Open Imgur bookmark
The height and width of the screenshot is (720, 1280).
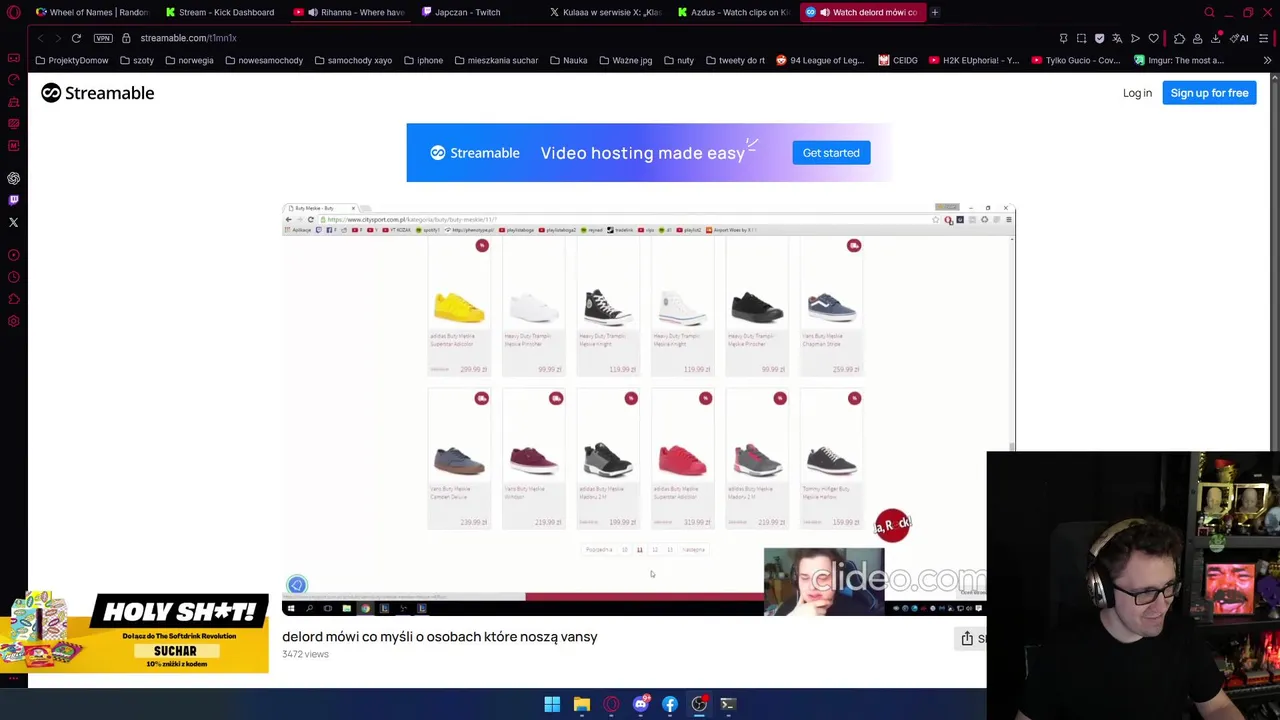[1179, 60]
